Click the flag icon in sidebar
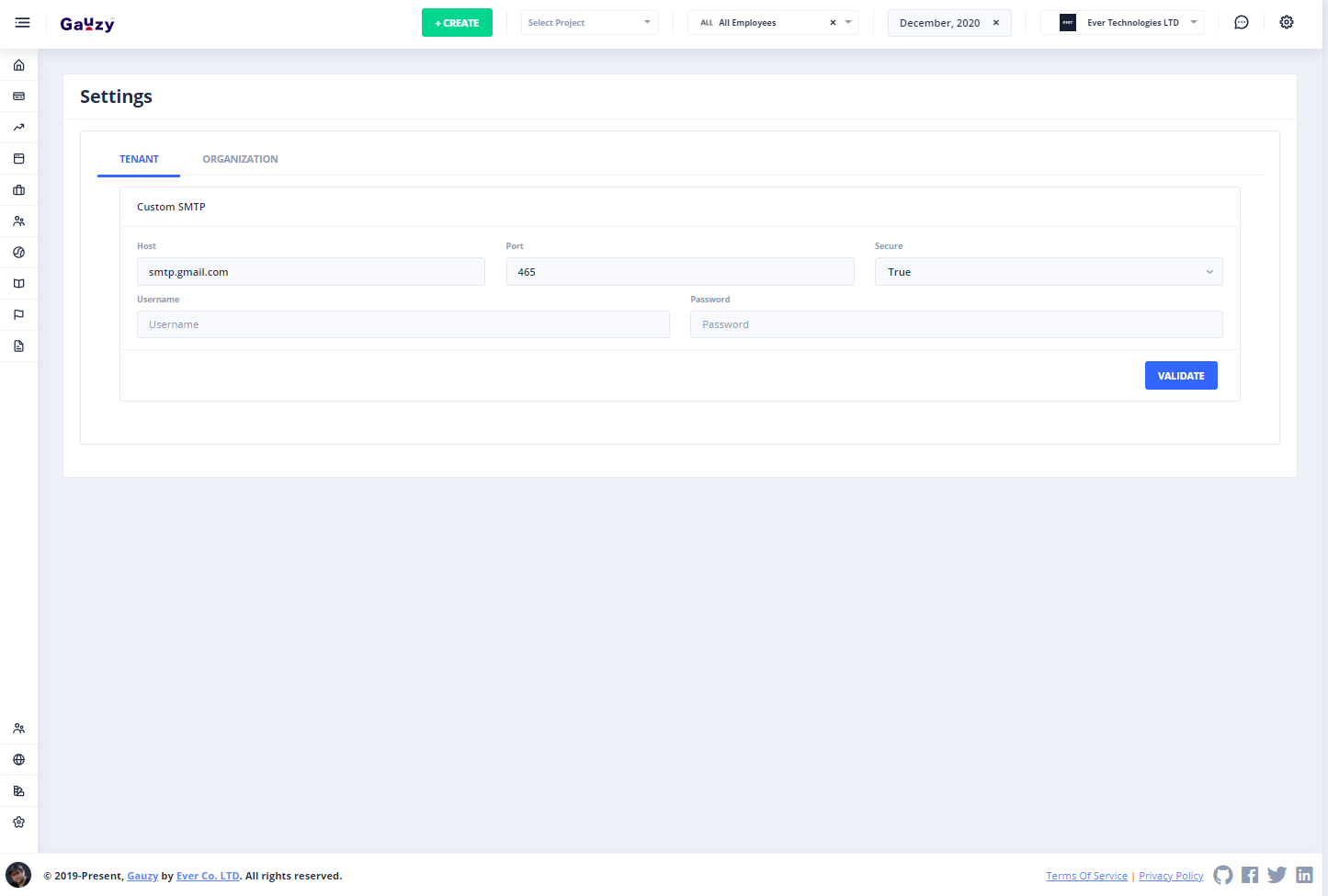Screen dimensions: 1328x896 (18, 315)
